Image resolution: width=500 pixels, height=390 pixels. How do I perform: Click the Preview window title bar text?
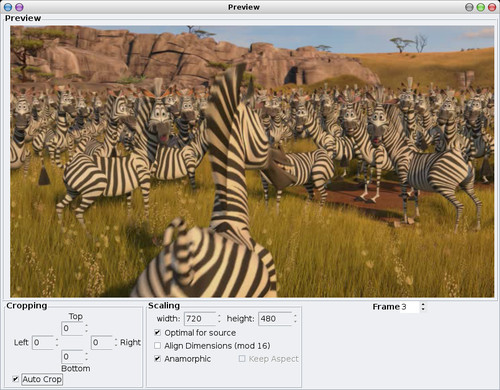[x=244, y=7]
